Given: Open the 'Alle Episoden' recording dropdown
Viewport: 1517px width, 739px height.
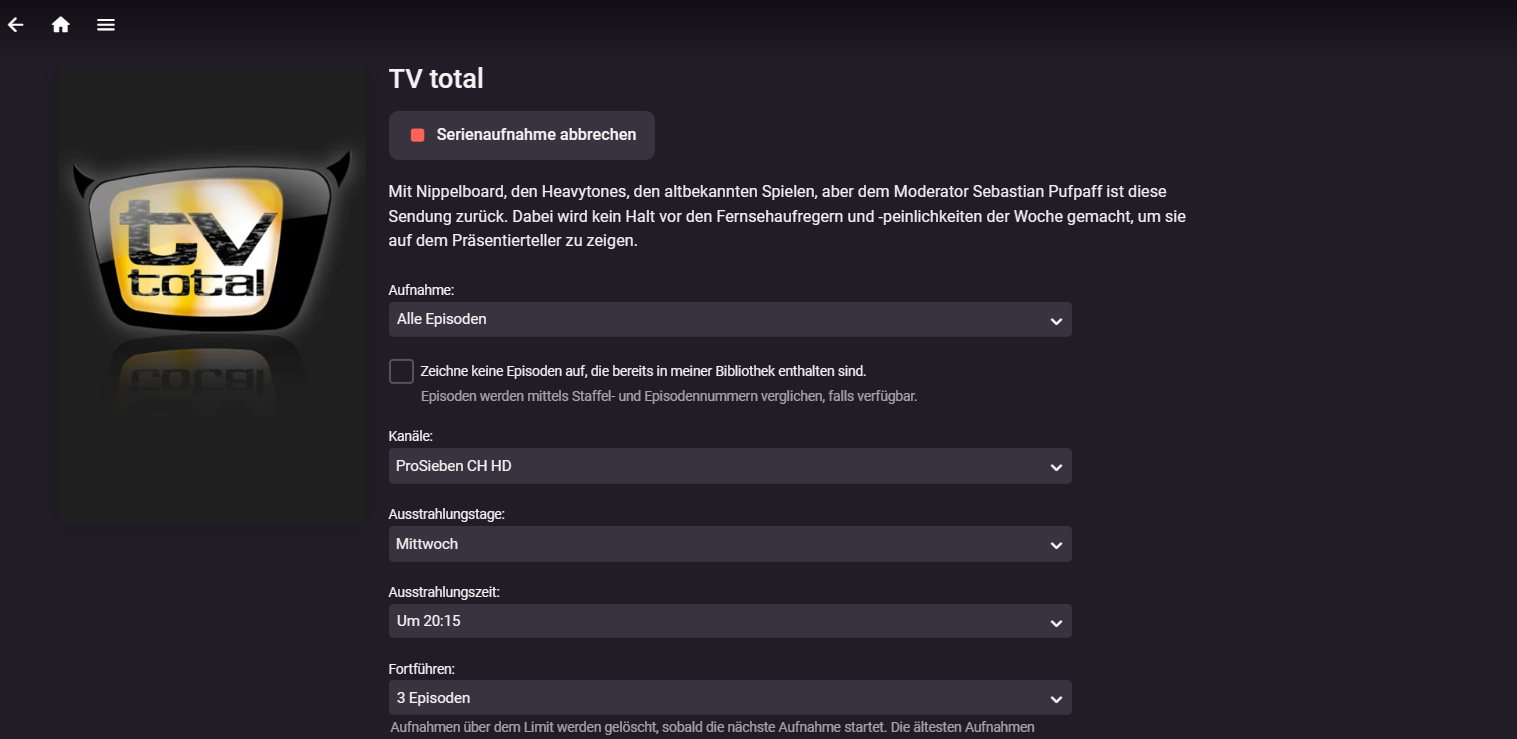Looking at the screenshot, I should (720, 320).
